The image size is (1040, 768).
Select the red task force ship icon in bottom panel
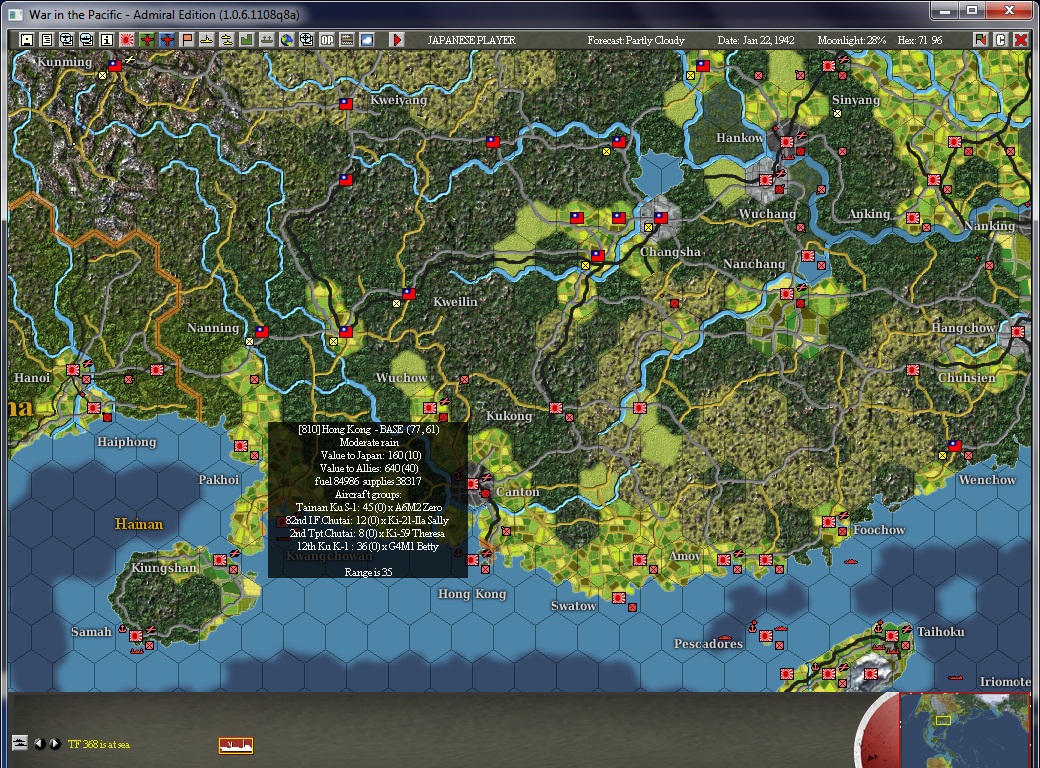(236, 745)
